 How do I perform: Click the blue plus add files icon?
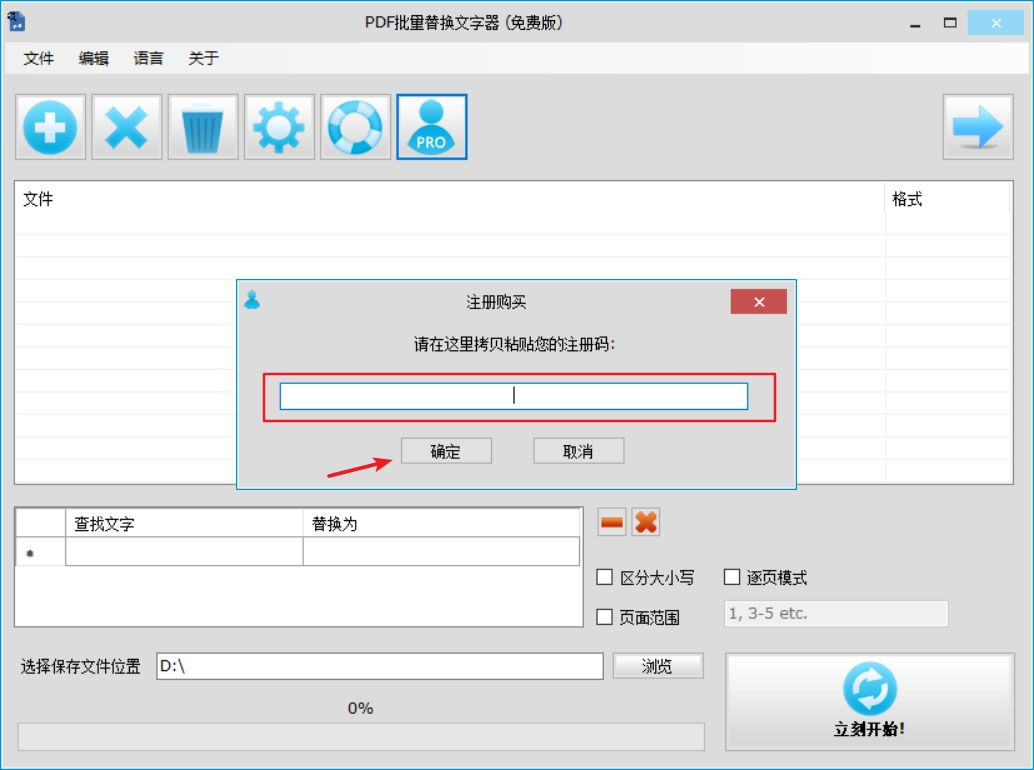click(x=50, y=127)
